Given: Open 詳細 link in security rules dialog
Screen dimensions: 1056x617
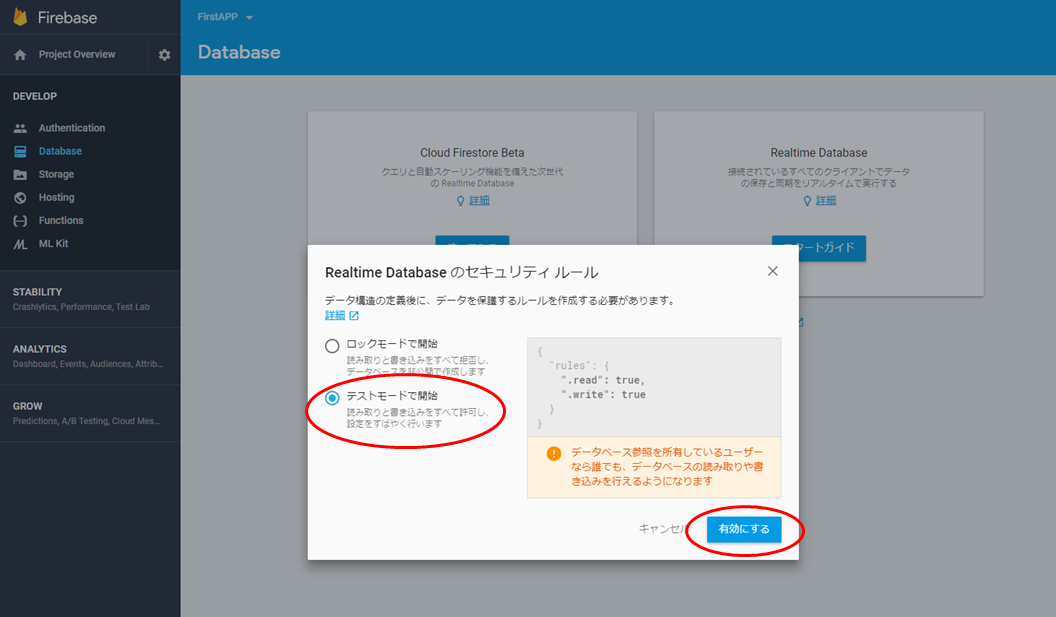Looking at the screenshot, I should pyautogui.click(x=335, y=315).
